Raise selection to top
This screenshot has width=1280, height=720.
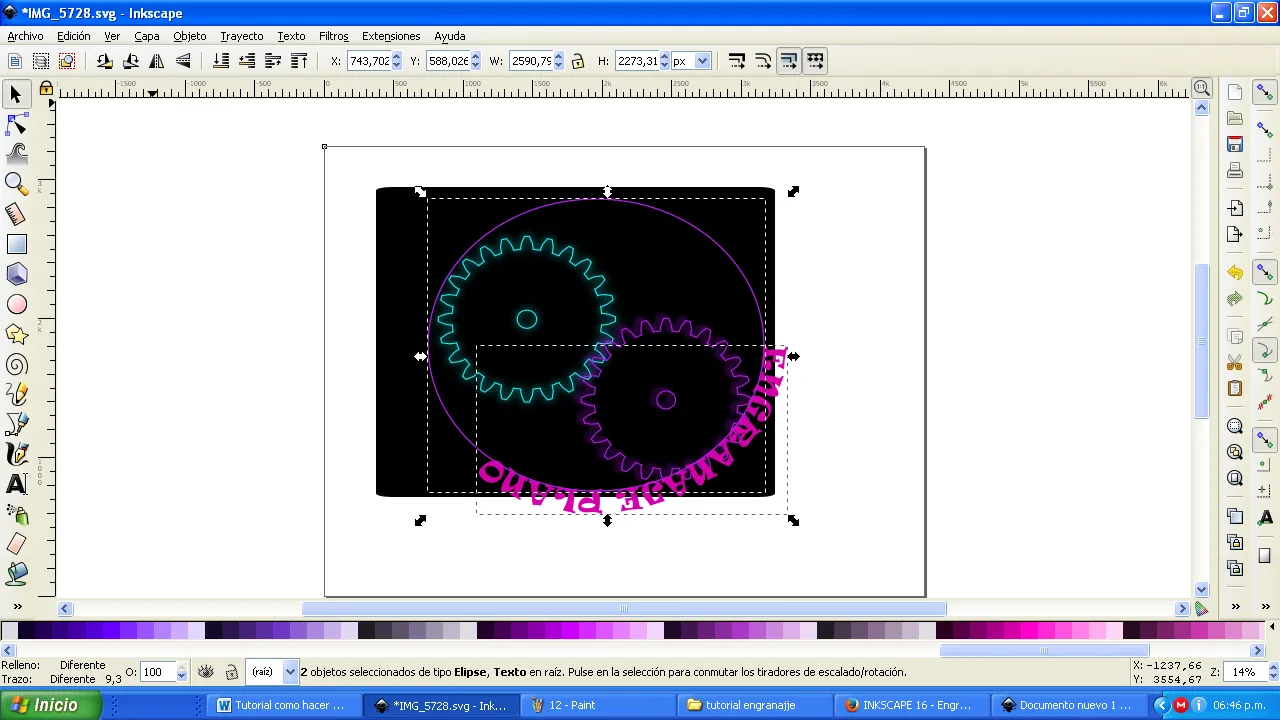(299, 61)
